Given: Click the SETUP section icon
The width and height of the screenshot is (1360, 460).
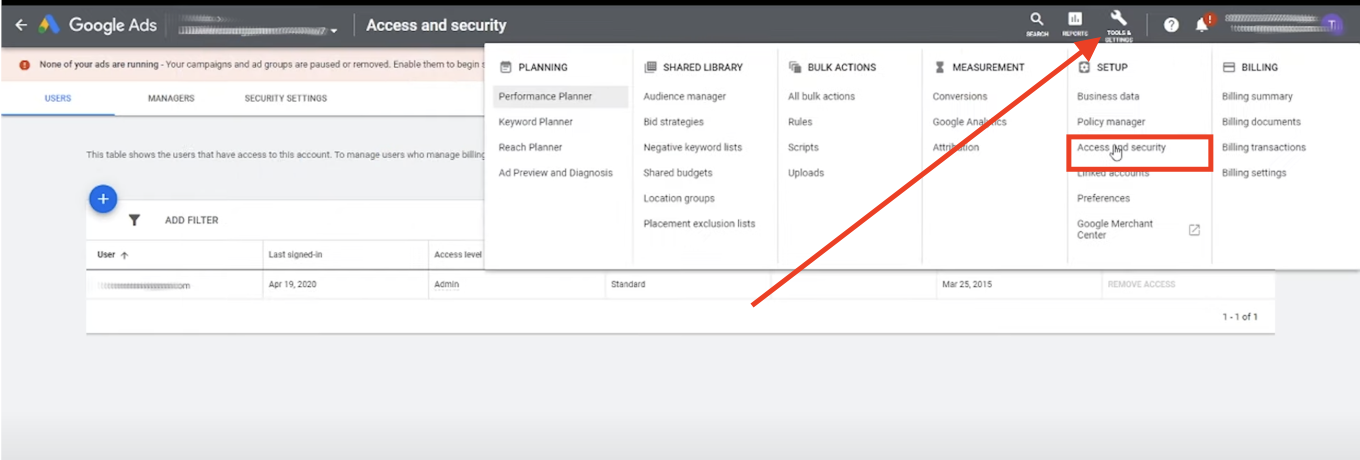Looking at the screenshot, I should 1084,67.
